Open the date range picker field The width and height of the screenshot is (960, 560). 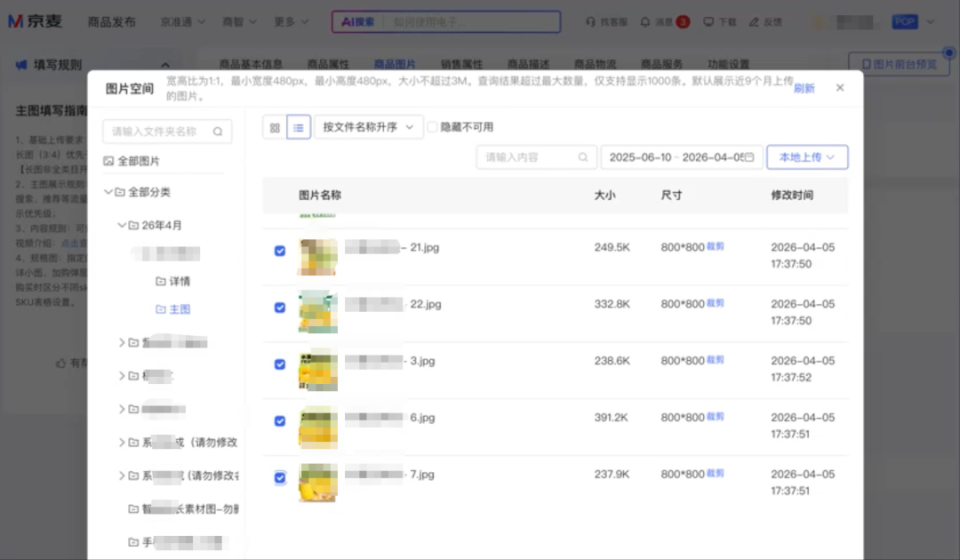pos(681,157)
